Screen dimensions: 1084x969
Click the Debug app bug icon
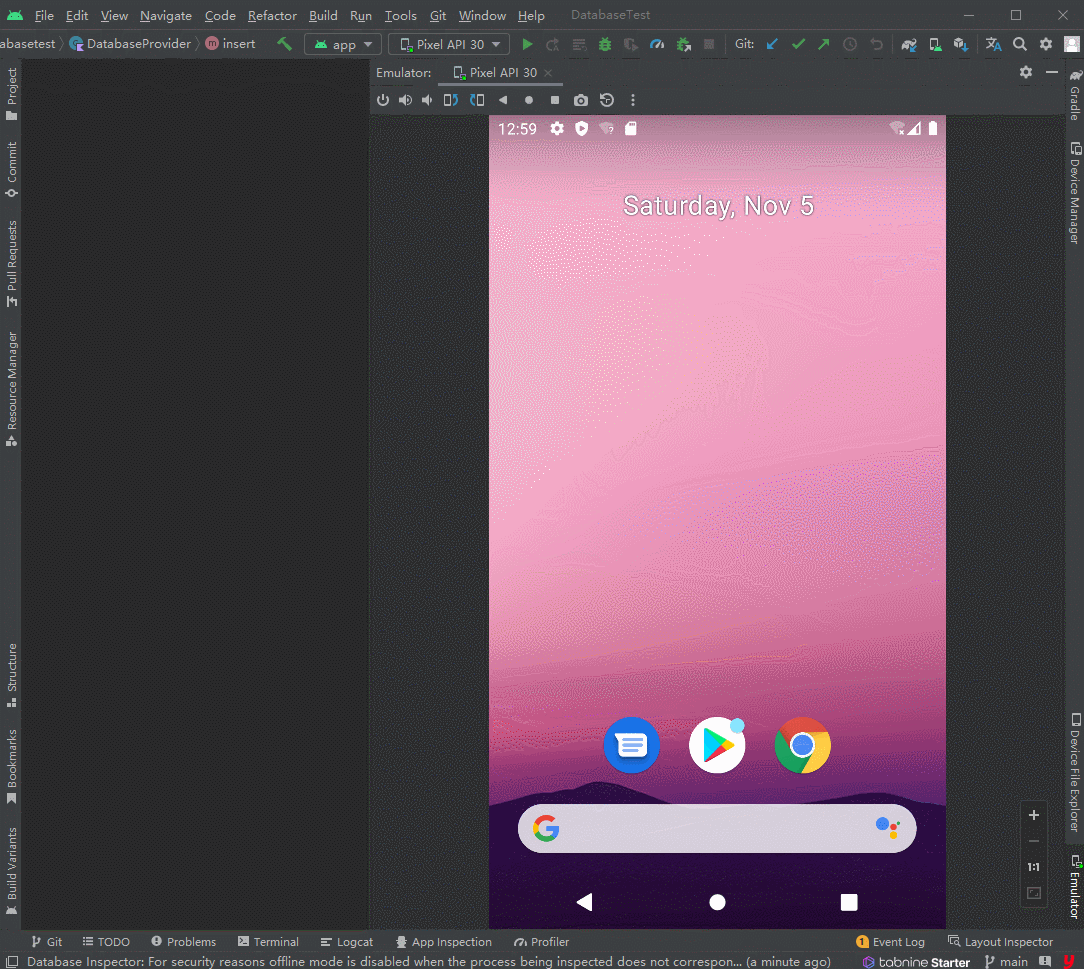click(605, 44)
